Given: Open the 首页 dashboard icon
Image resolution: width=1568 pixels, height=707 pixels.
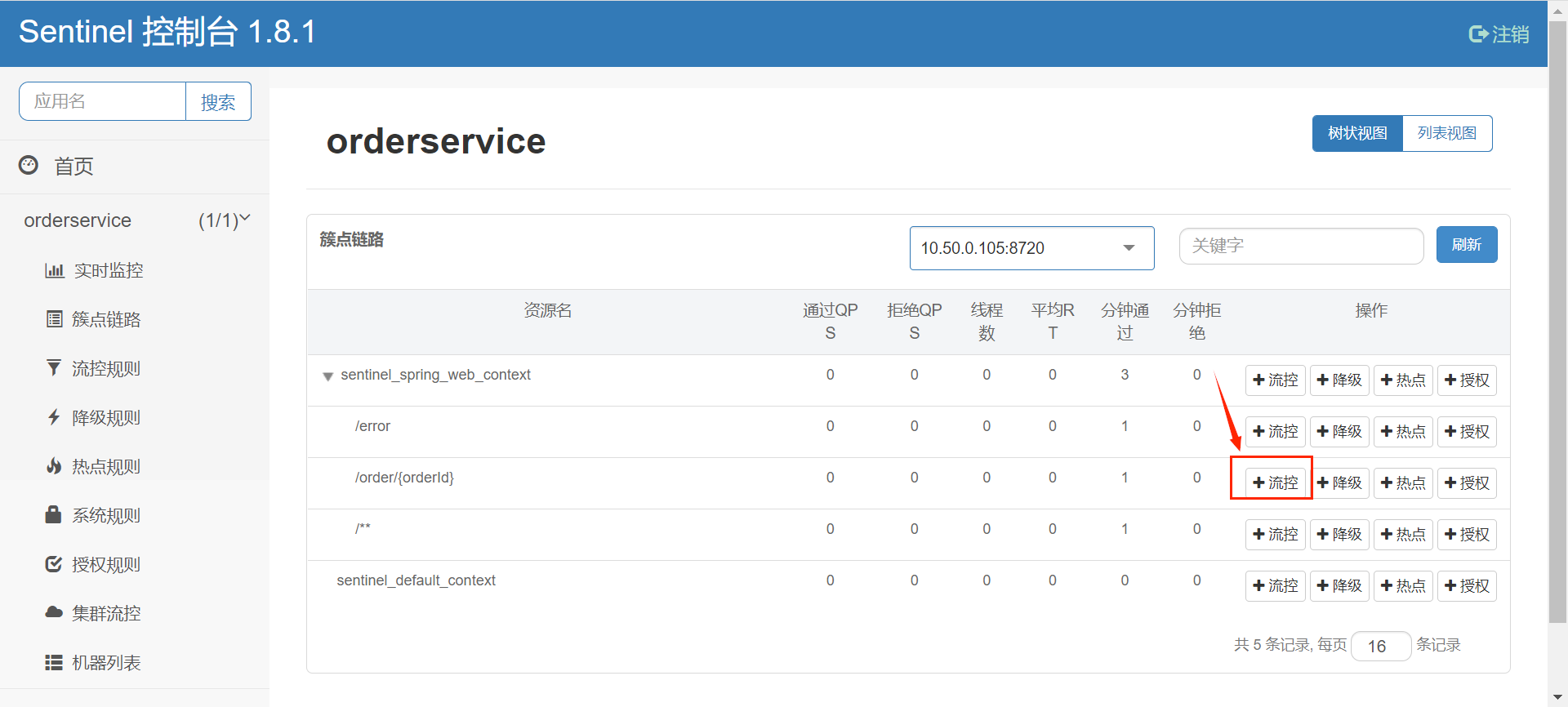Looking at the screenshot, I should coord(29,165).
